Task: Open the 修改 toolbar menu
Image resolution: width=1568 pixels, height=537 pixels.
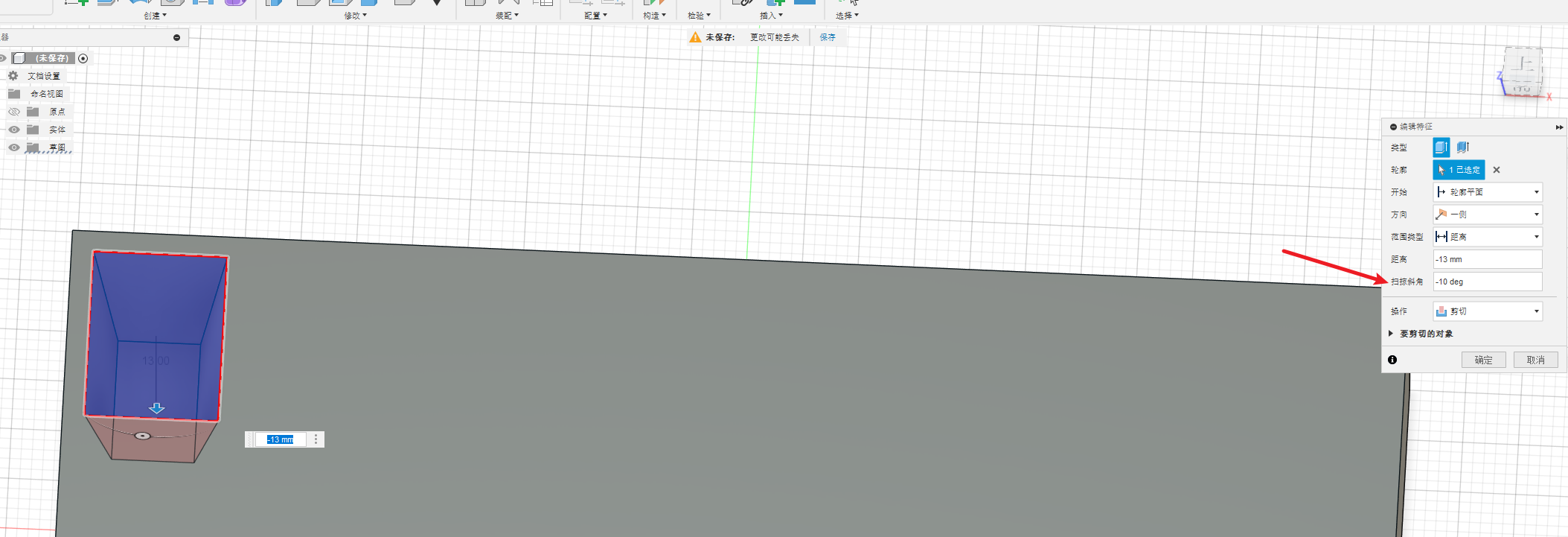Action: pos(355,15)
